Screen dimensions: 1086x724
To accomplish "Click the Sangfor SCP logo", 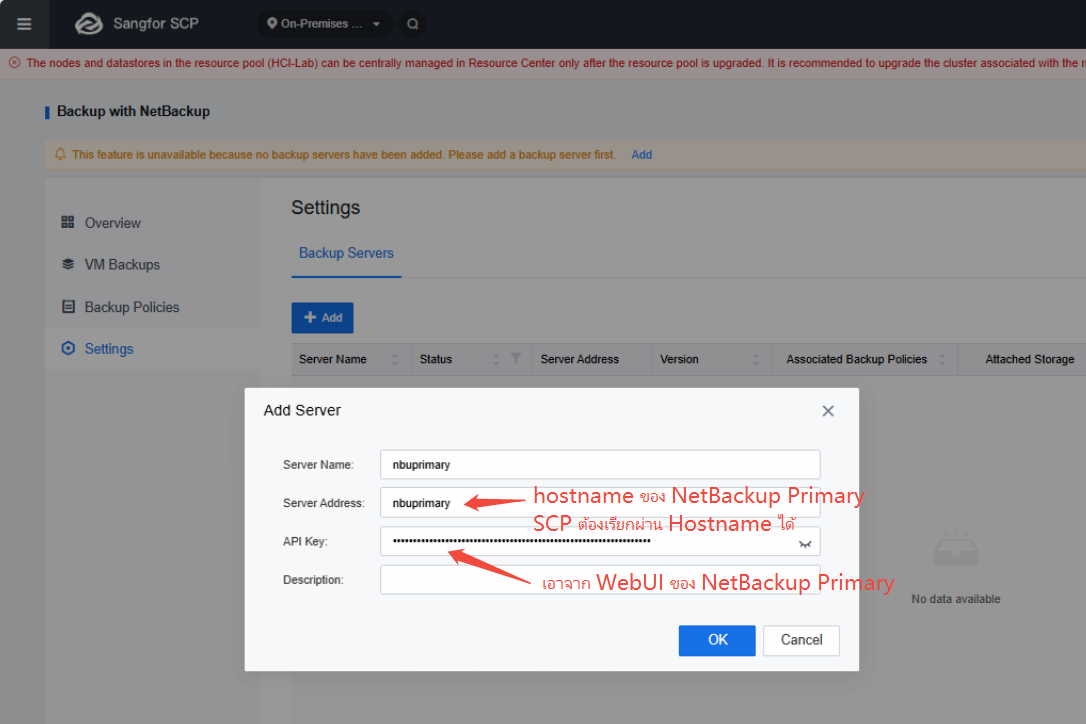I will [89, 24].
